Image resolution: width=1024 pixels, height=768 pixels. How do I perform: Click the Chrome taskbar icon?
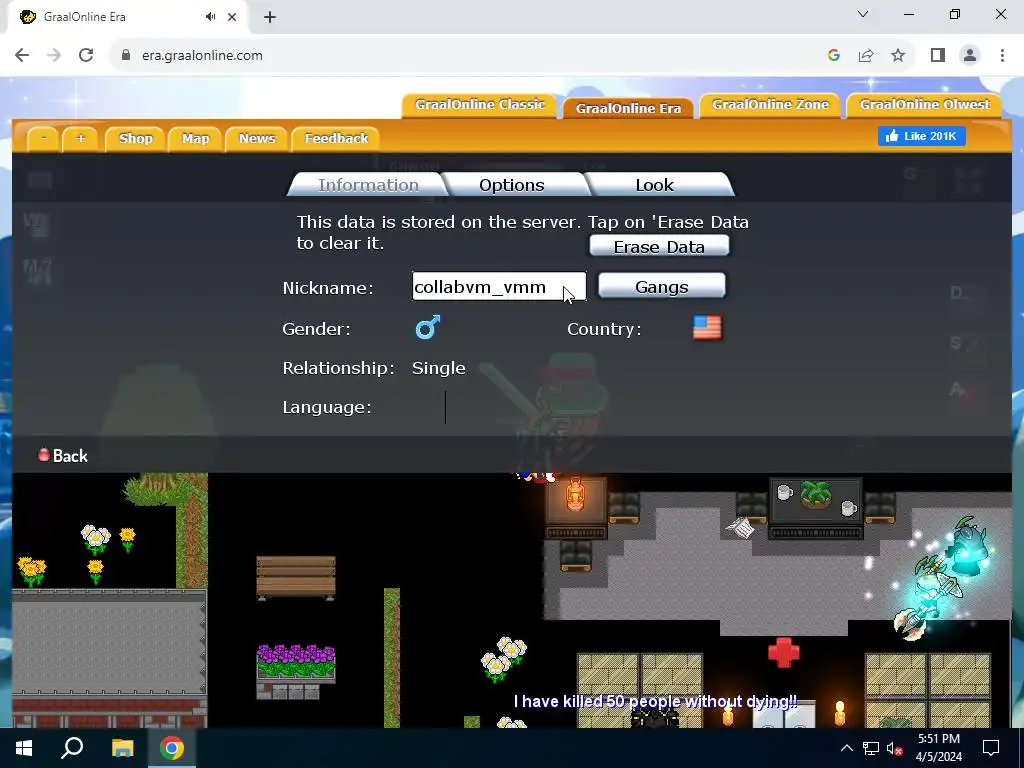(x=172, y=748)
